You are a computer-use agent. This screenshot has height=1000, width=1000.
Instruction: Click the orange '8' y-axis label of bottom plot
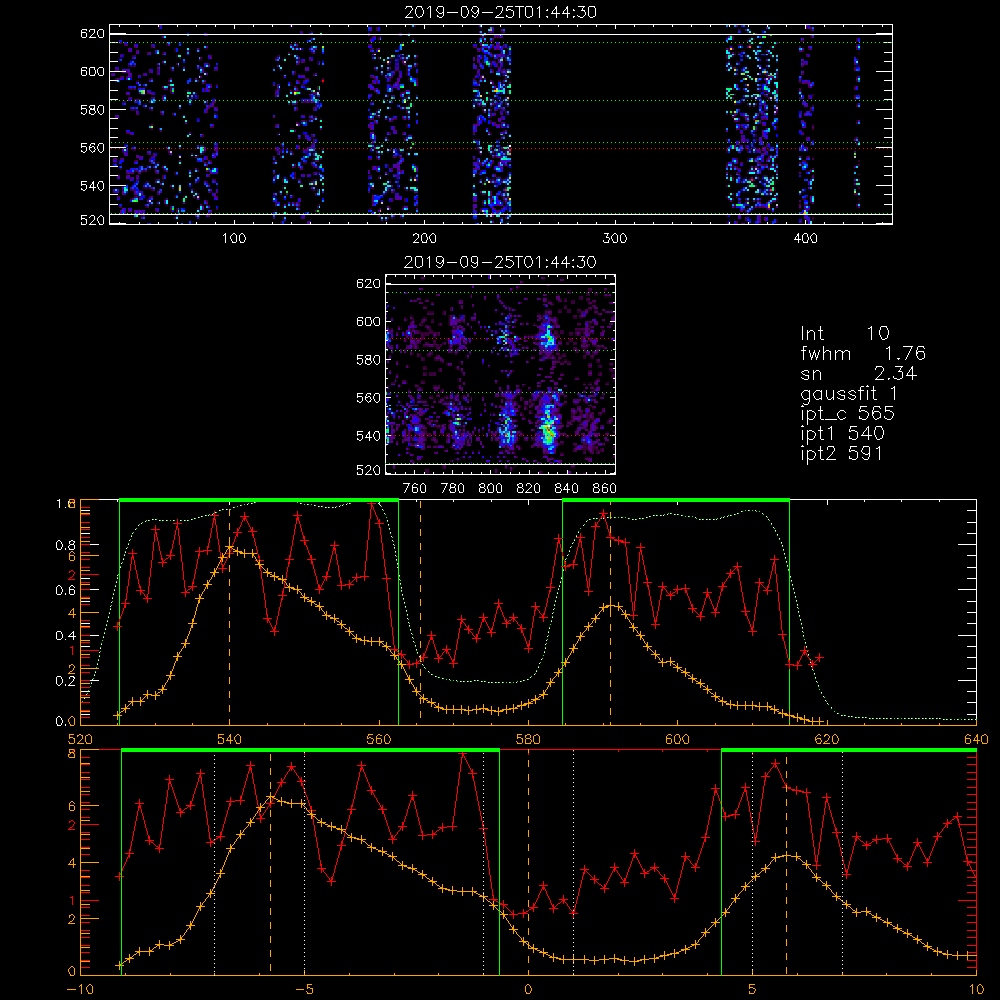point(72,753)
